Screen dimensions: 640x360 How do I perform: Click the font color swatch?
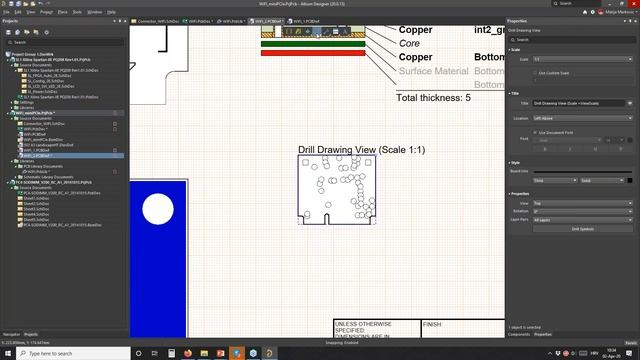tap(630, 140)
